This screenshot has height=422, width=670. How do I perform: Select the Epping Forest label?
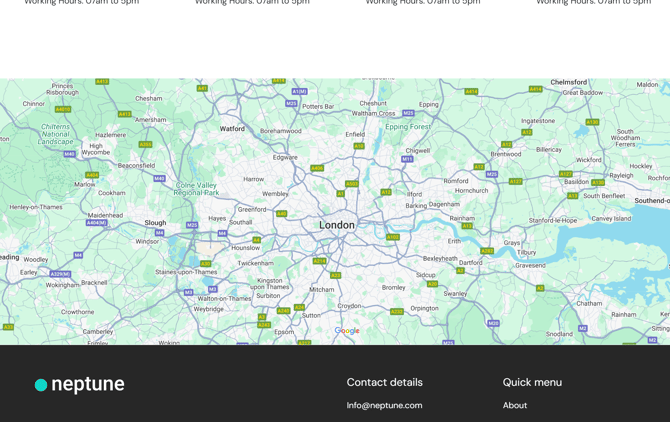tap(408, 127)
